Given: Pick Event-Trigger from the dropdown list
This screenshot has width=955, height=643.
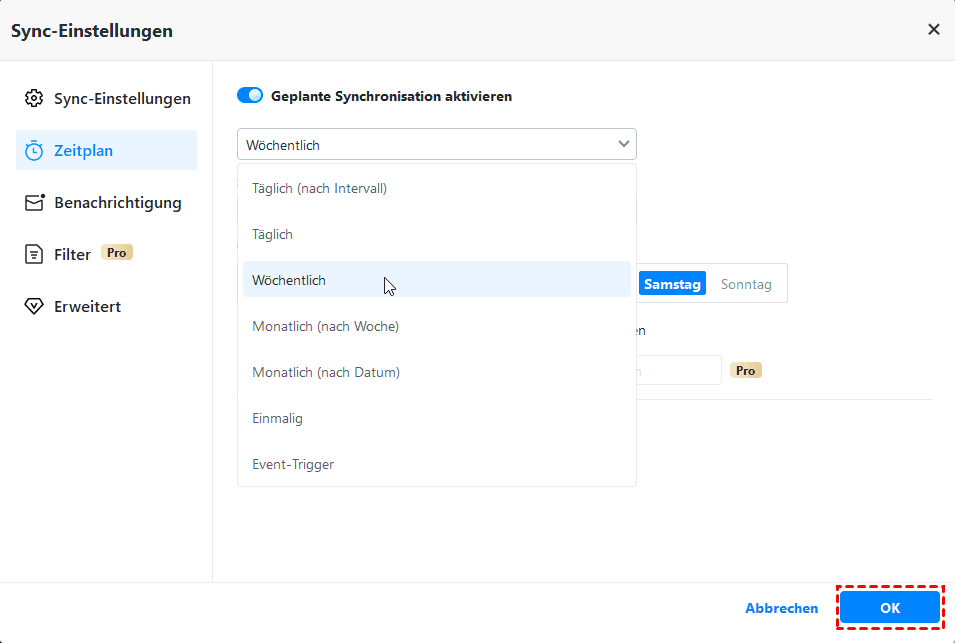Looking at the screenshot, I should (x=293, y=464).
